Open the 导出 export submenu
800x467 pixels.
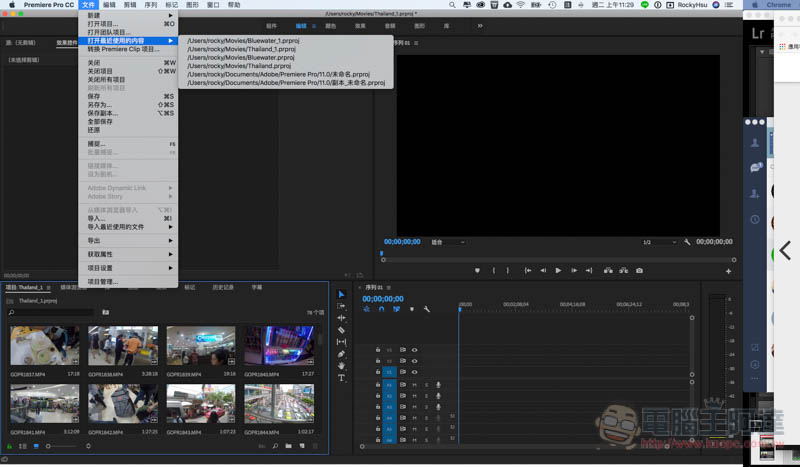pos(128,240)
